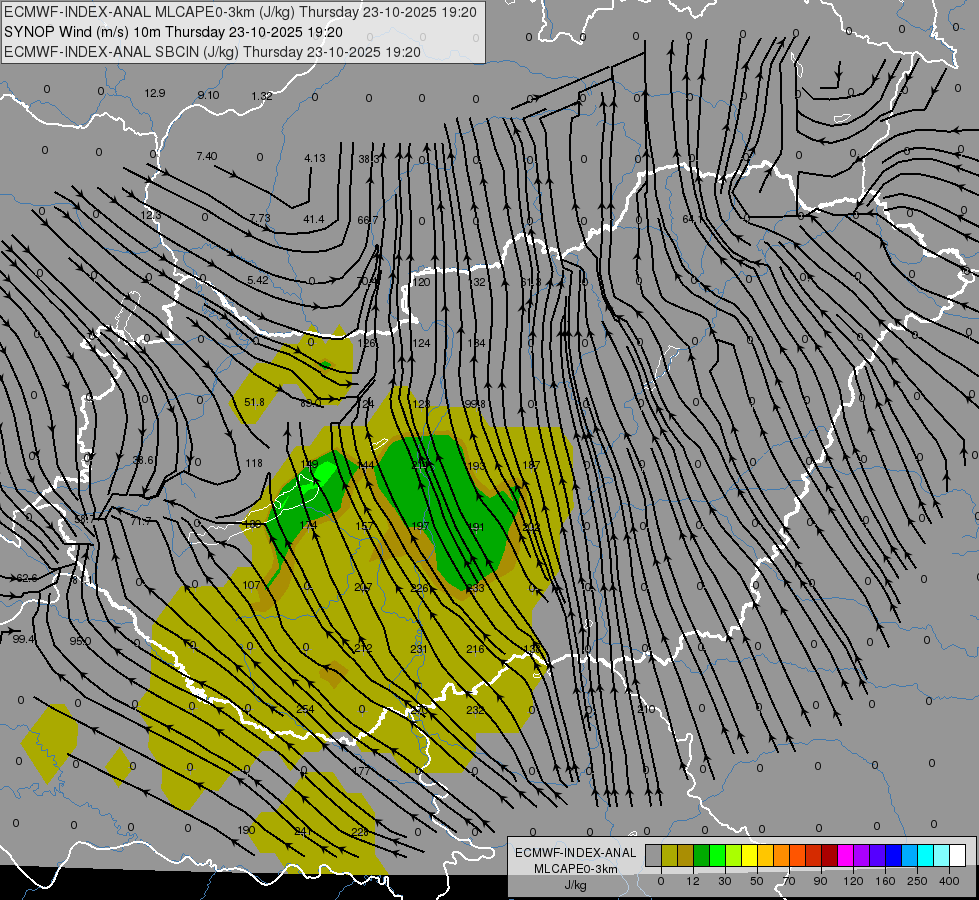Click the legend tick label '160'
Viewport: 979px width, 900px height.
coord(885,881)
